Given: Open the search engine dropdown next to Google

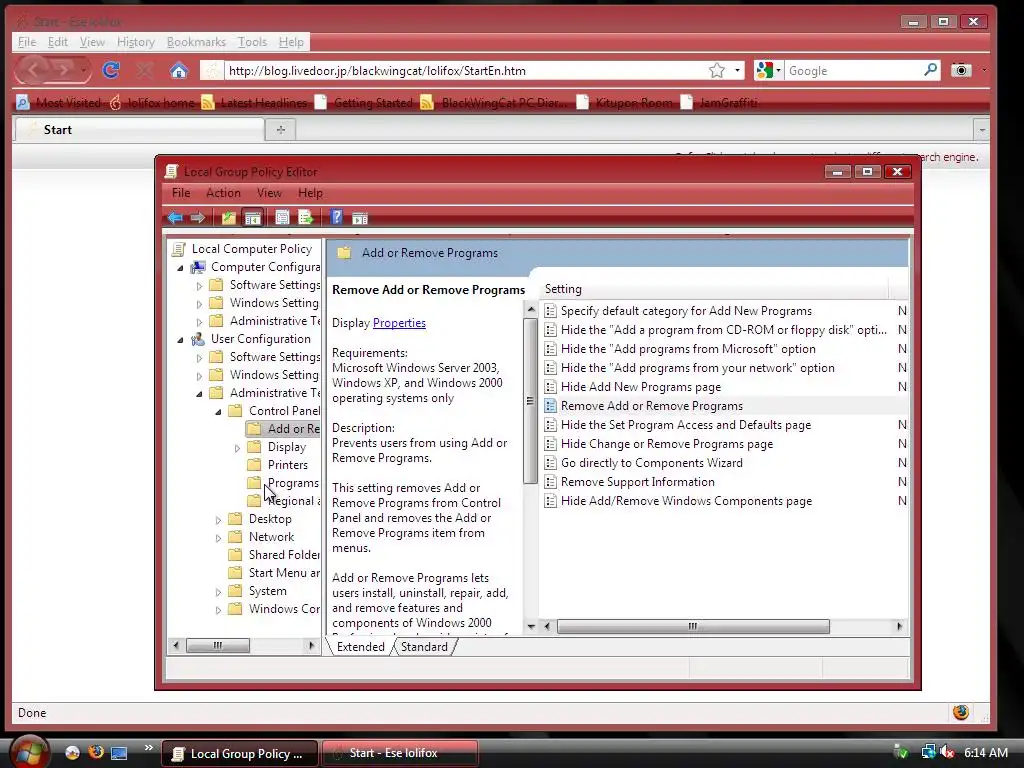Looking at the screenshot, I should click(x=778, y=71).
